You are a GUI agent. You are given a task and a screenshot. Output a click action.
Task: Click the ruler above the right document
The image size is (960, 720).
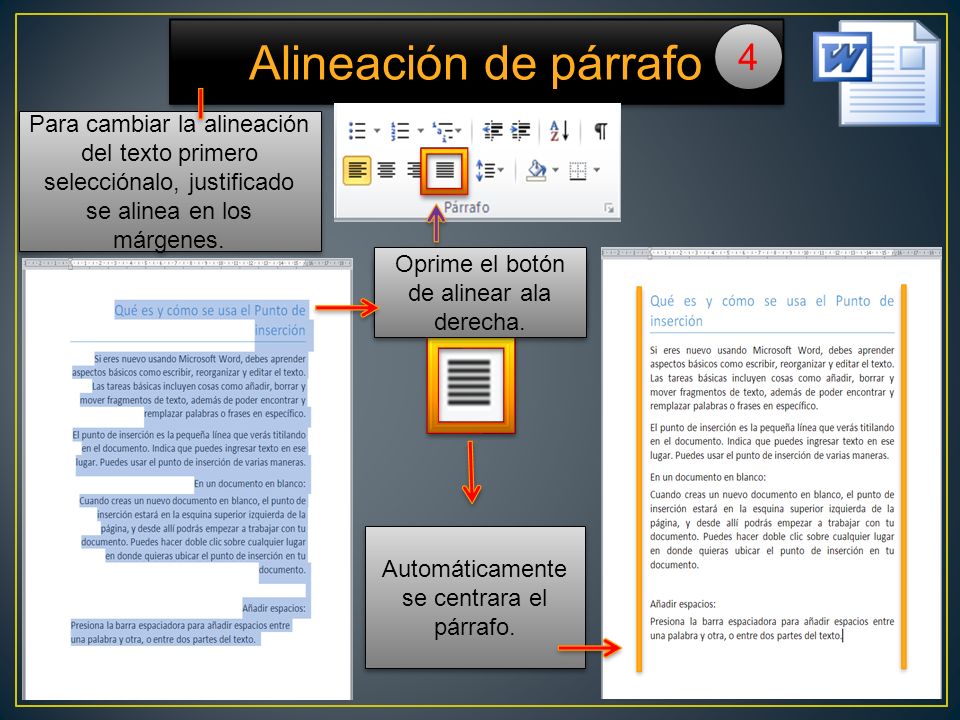(x=771, y=252)
